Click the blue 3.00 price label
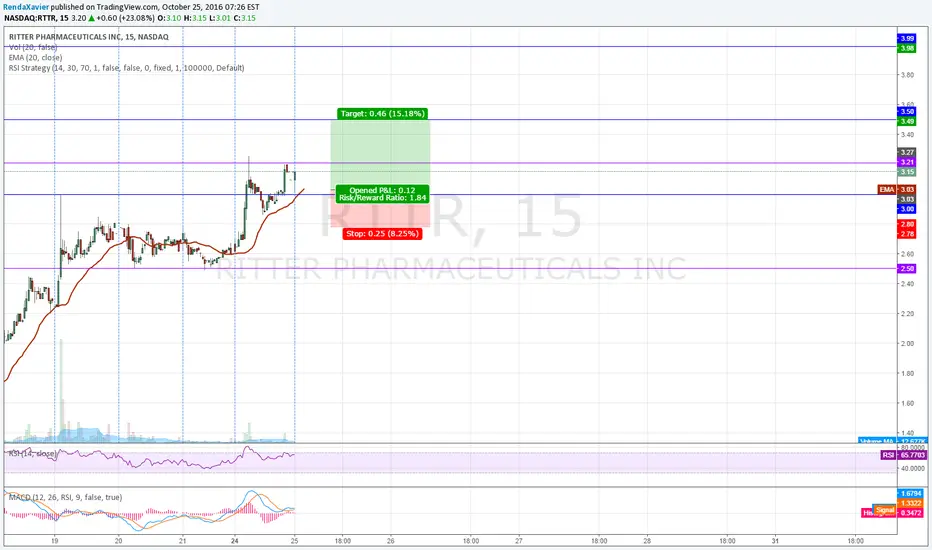 pyautogui.click(x=906, y=209)
